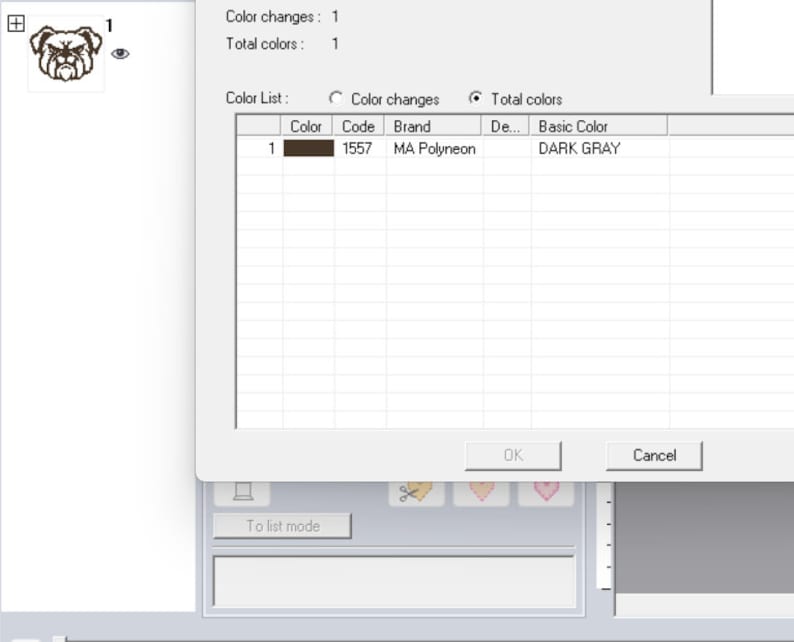Image resolution: width=794 pixels, height=642 pixels.
Task: Select the Color changes radio button
Action: pos(336,98)
